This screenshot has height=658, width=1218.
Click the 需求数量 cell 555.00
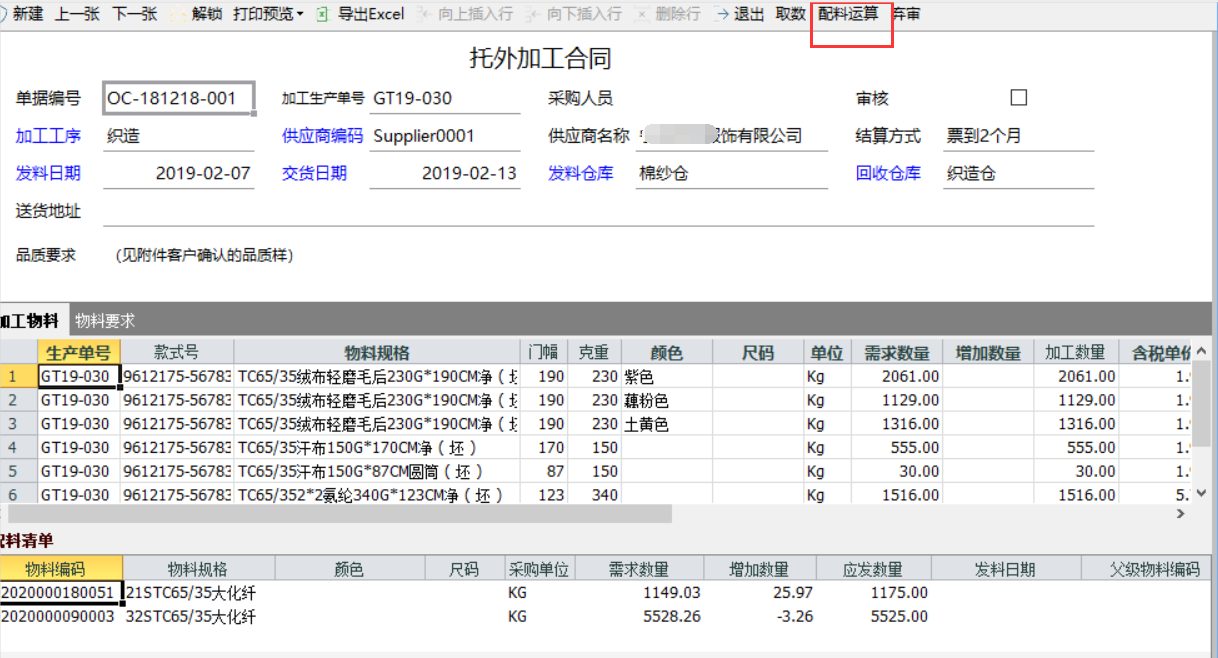point(896,447)
